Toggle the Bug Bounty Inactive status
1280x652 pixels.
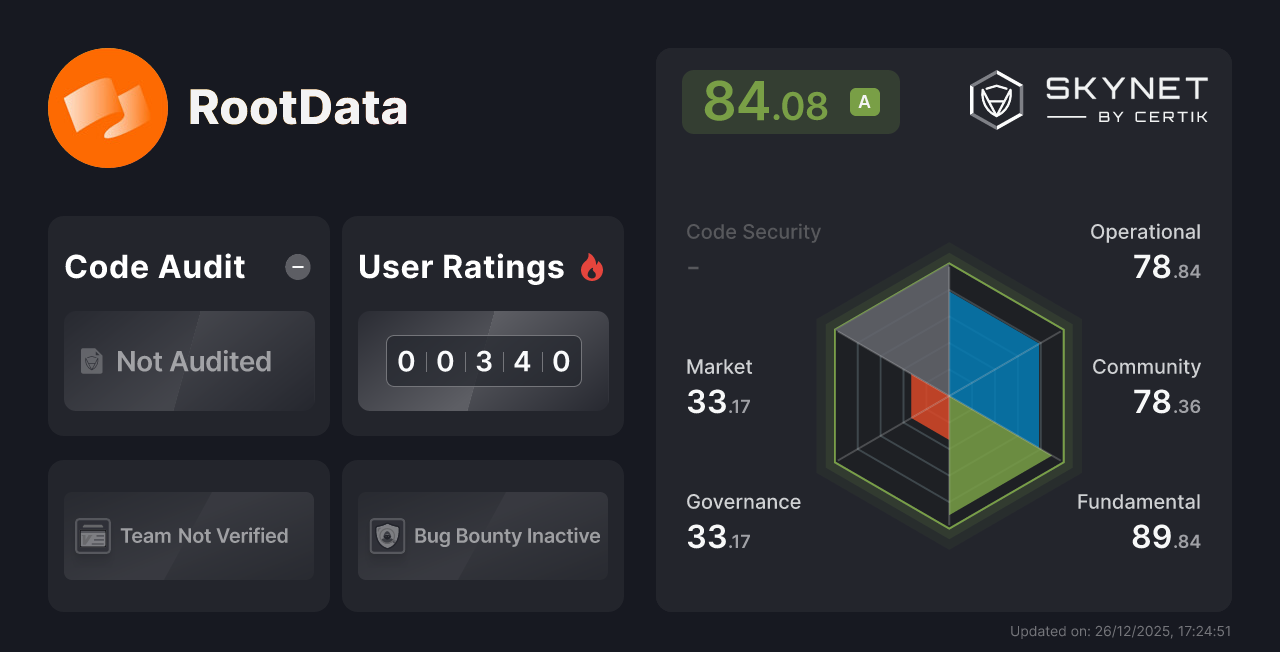pyautogui.click(x=482, y=536)
